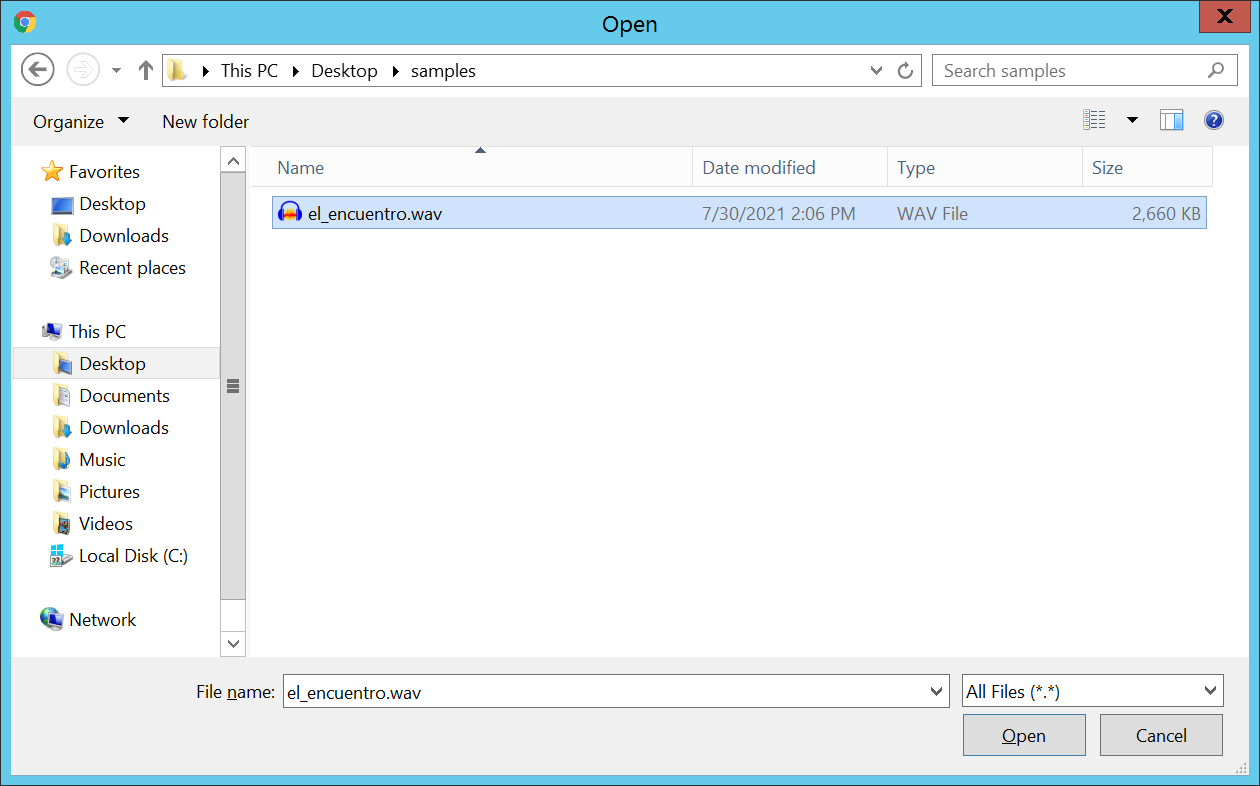Open the change view options dropdown
The height and width of the screenshot is (786, 1260).
click(x=1132, y=120)
